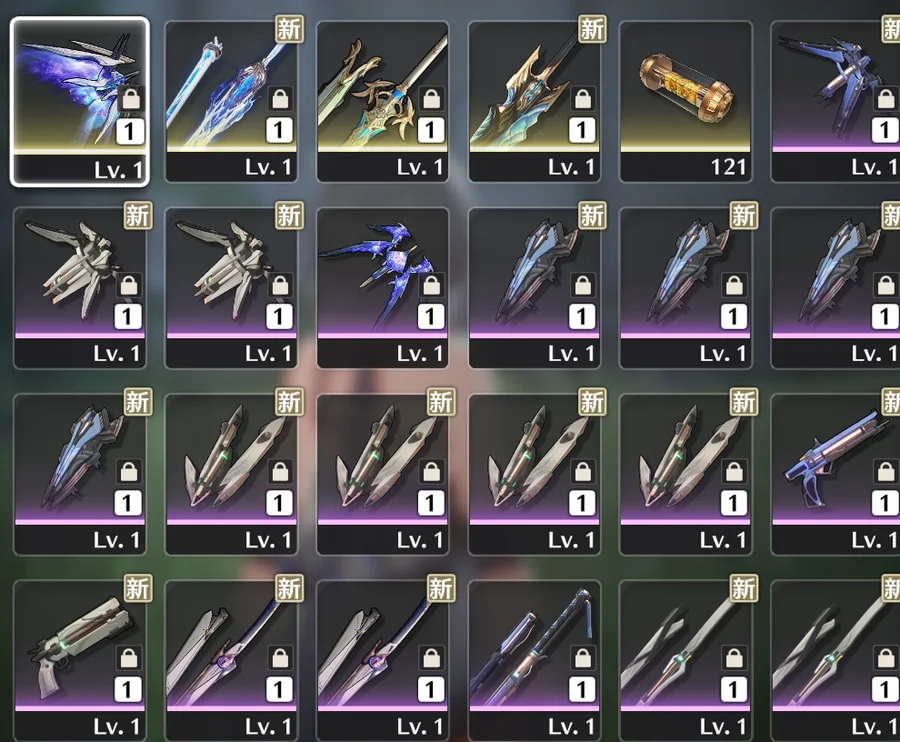Select the first white sword in bottom row
The height and width of the screenshot is (742, 900).
point(231,661)
